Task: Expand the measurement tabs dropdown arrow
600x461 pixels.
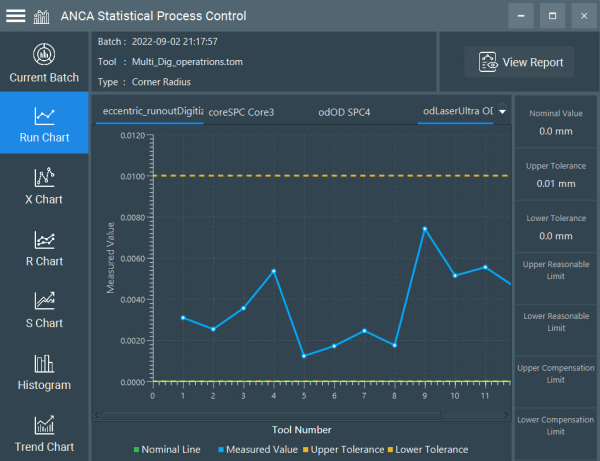Action: click(x=502, y=112)
